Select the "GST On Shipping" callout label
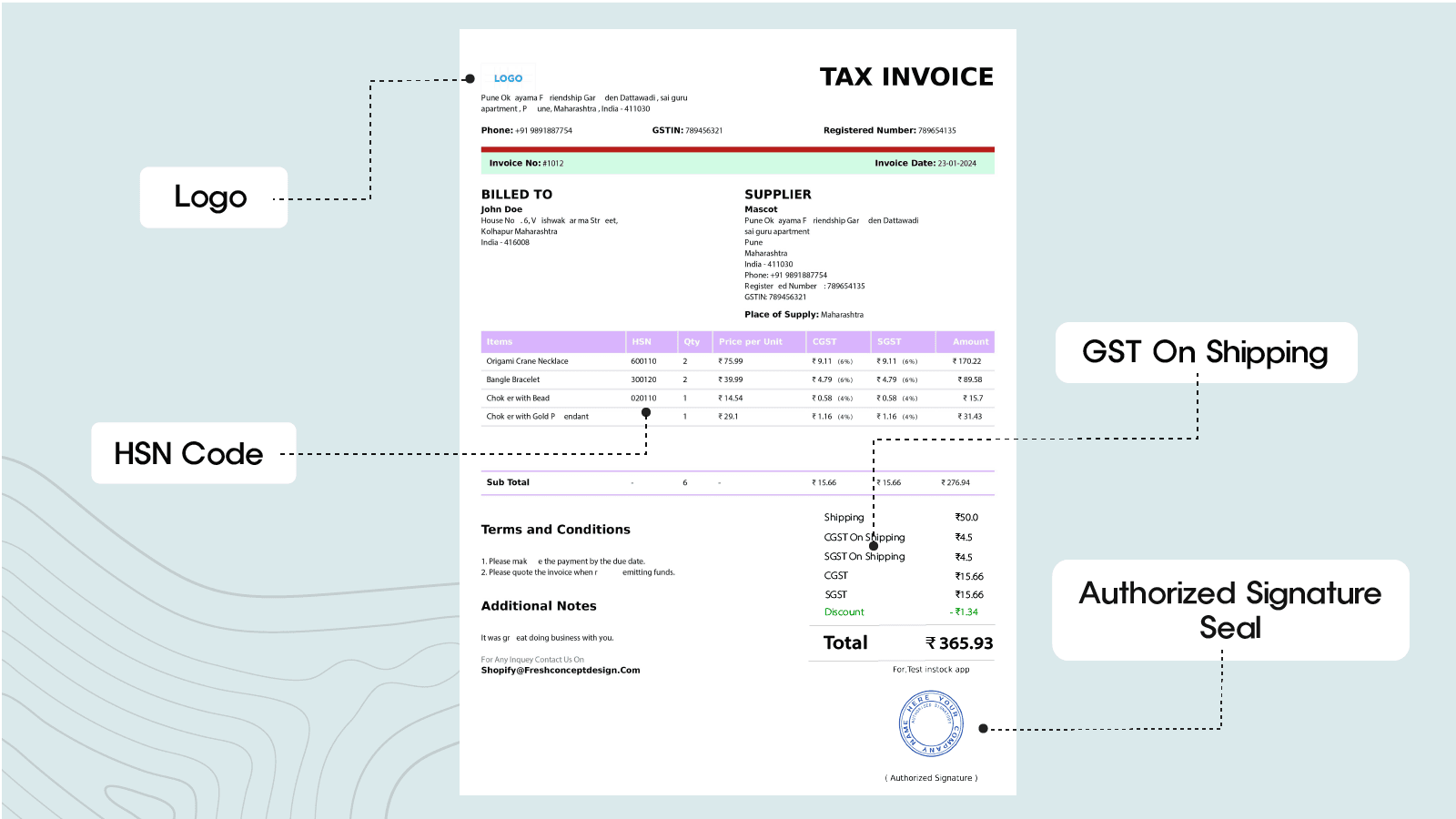The width and height of the screenshot is (1456, 819). tap(1205, 352)
